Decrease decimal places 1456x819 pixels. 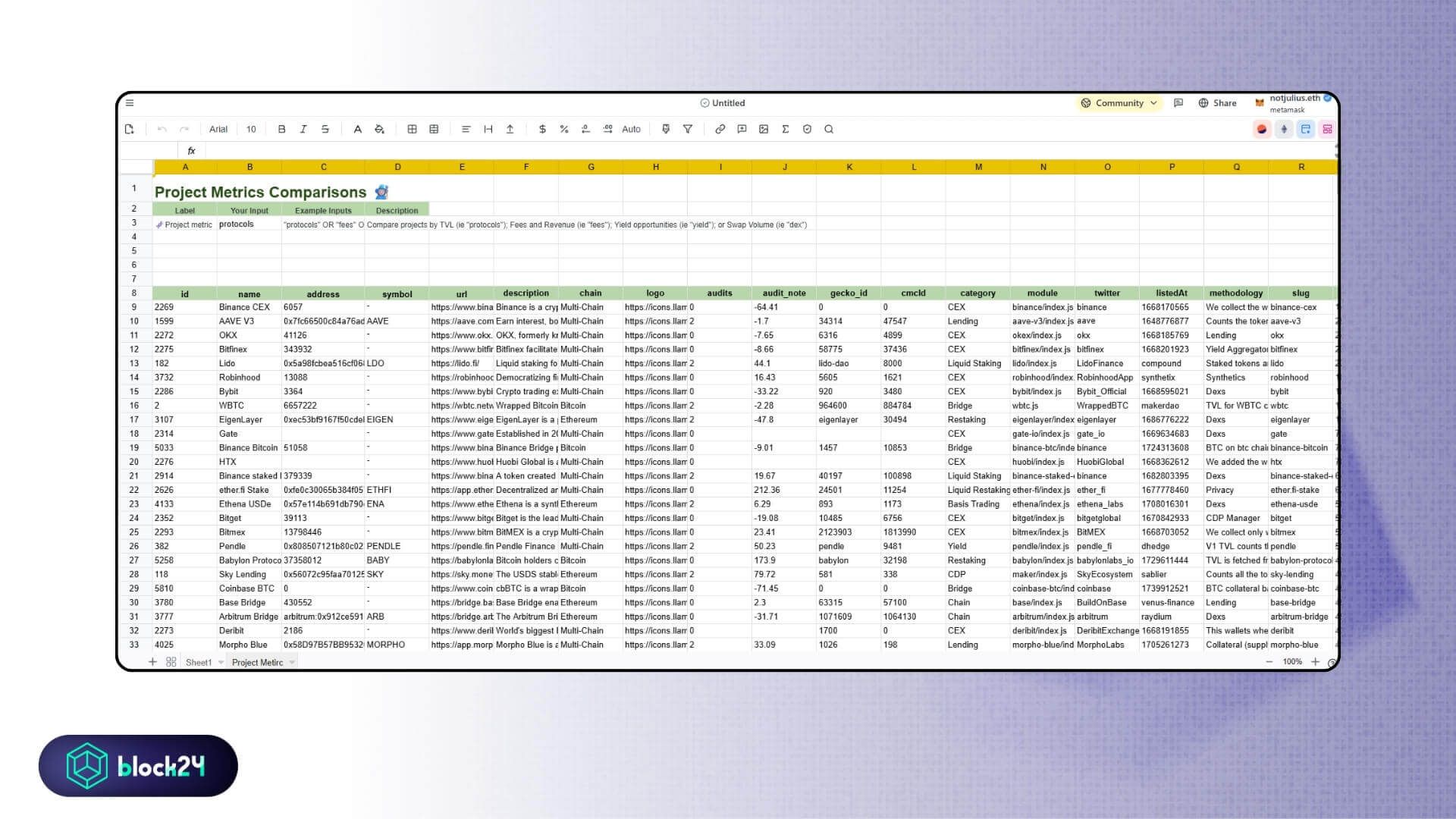tap(585, 129)
